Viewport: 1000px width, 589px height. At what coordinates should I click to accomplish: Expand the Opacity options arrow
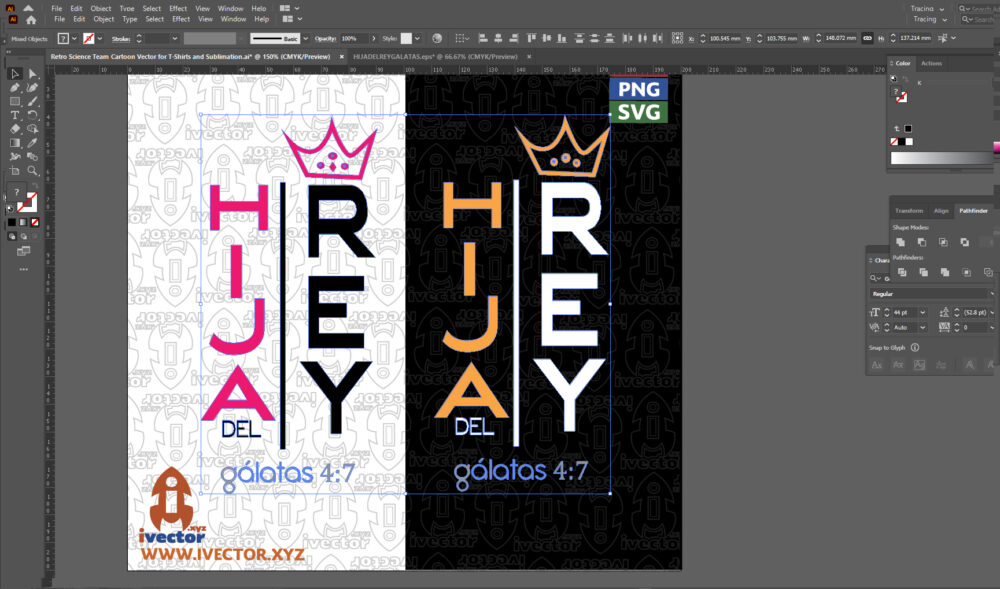pyautogui.click(x=374, y=39)
